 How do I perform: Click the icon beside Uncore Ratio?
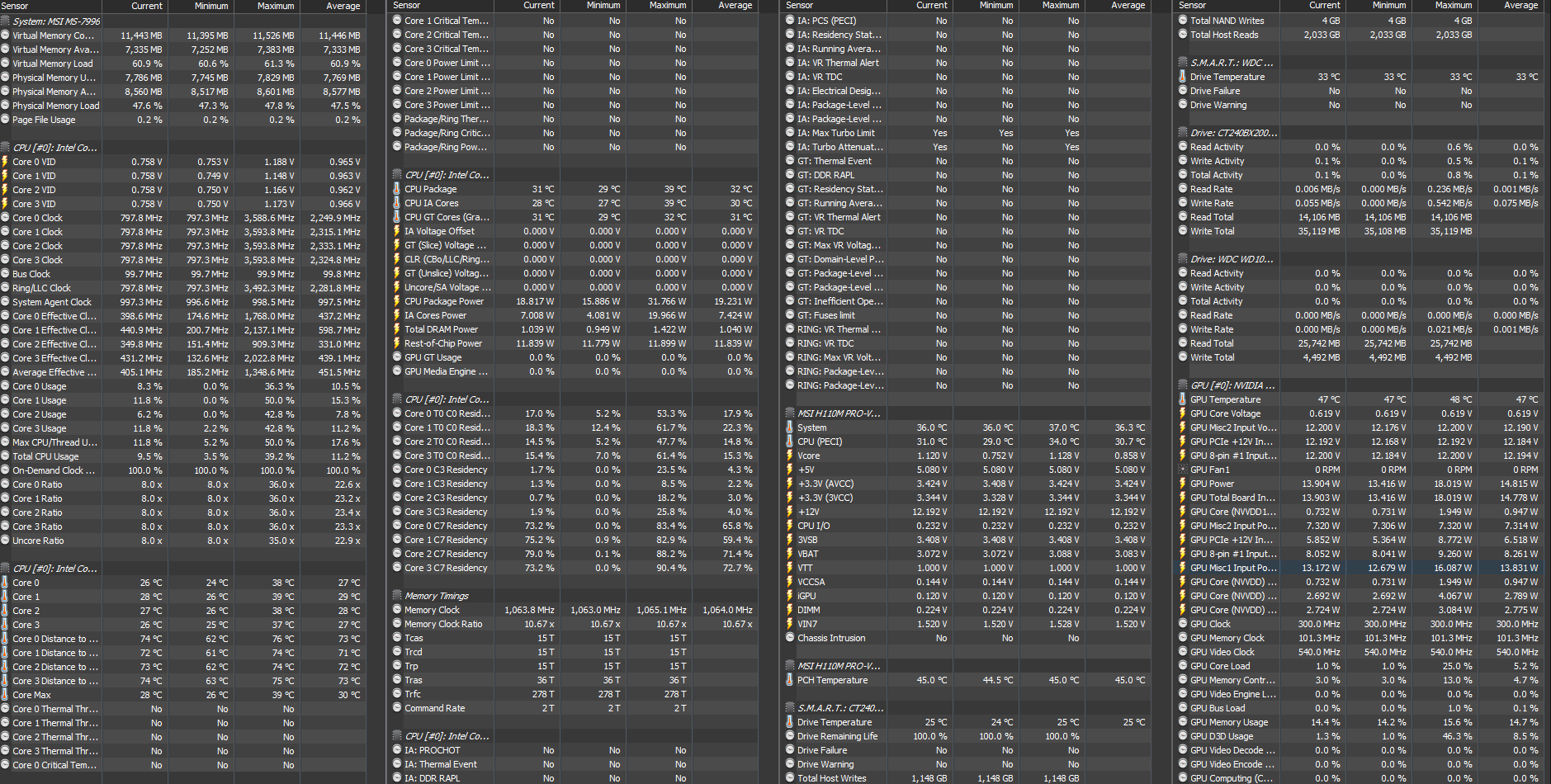5,541
